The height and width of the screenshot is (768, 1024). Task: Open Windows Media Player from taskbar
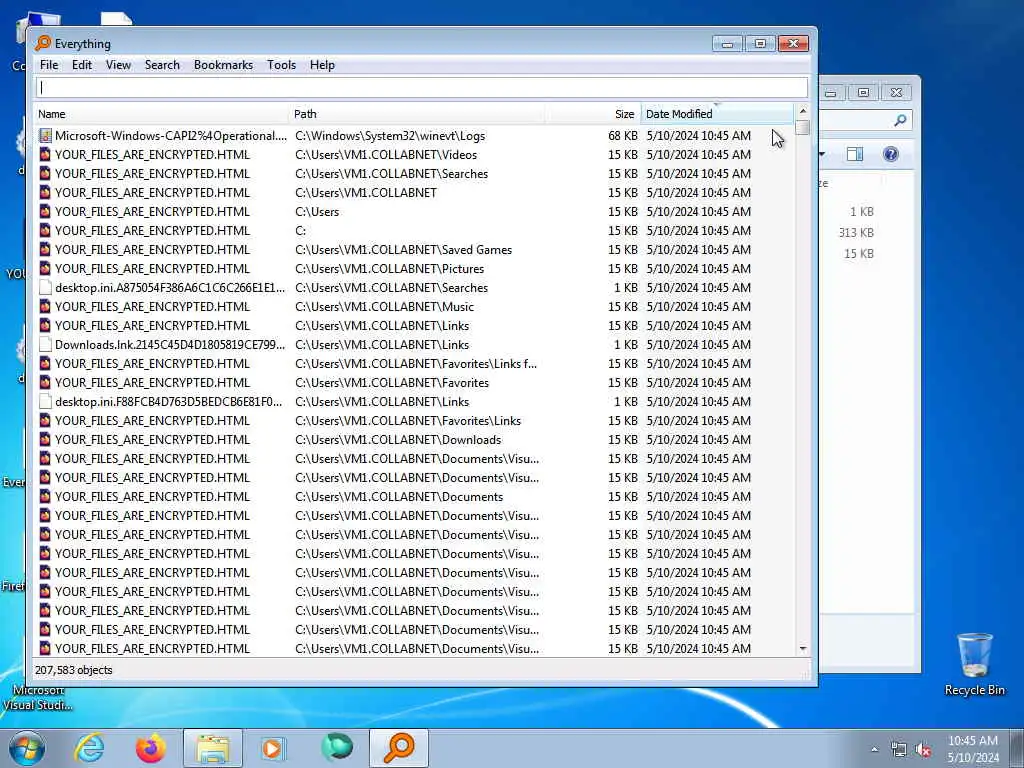[x=273, y=748]
